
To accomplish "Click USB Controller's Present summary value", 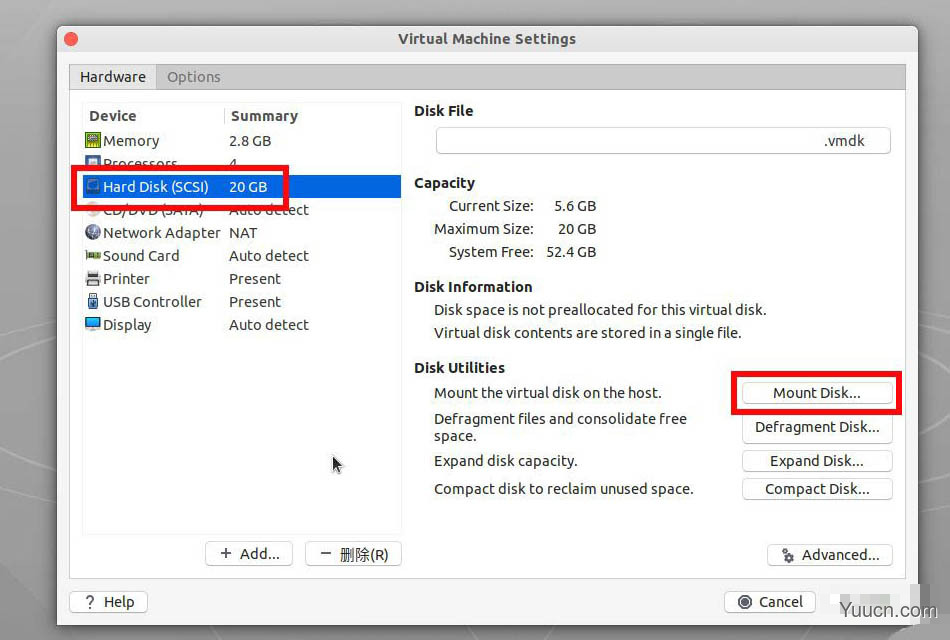I will pyautogui.click(x=254, y=302).
